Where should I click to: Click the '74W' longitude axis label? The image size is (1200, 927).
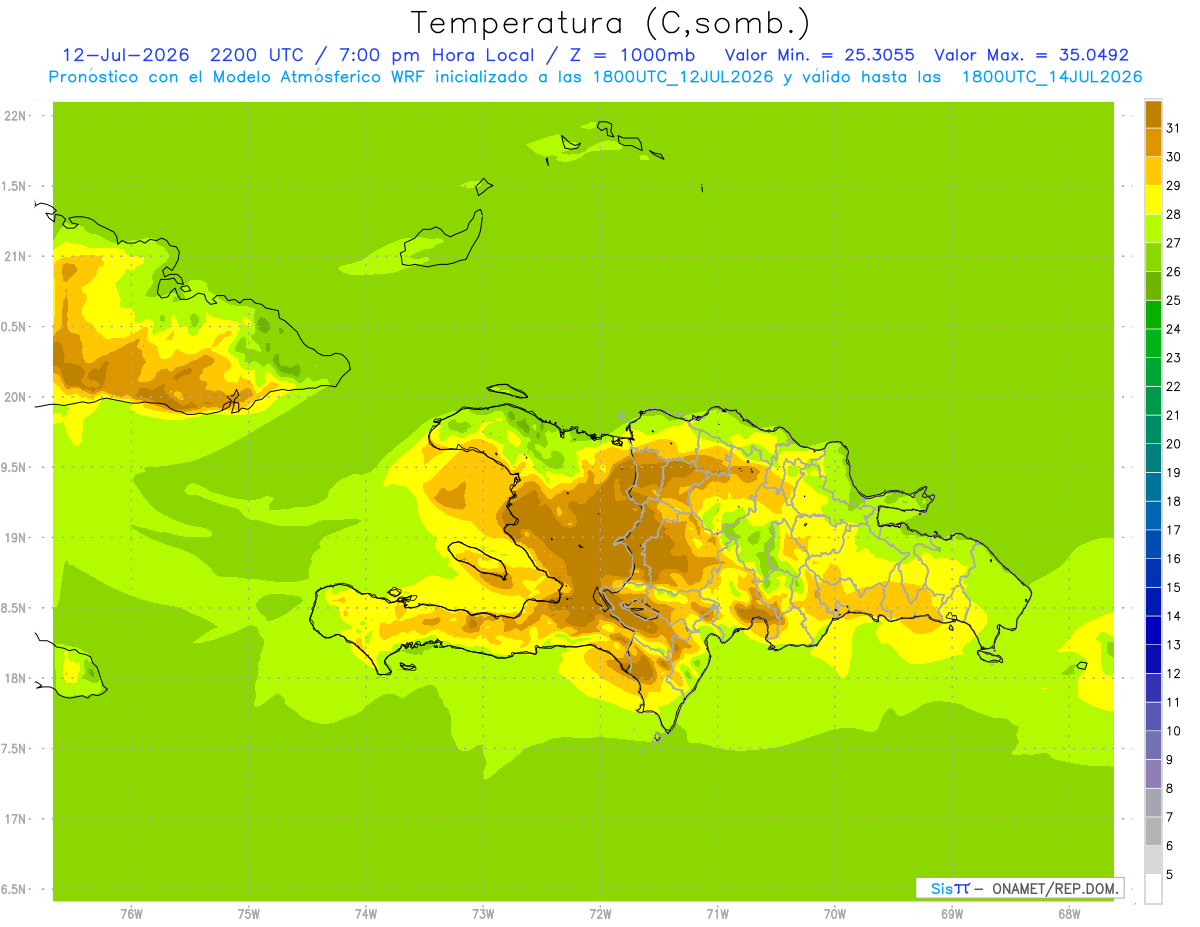click(x=366, y=913)
